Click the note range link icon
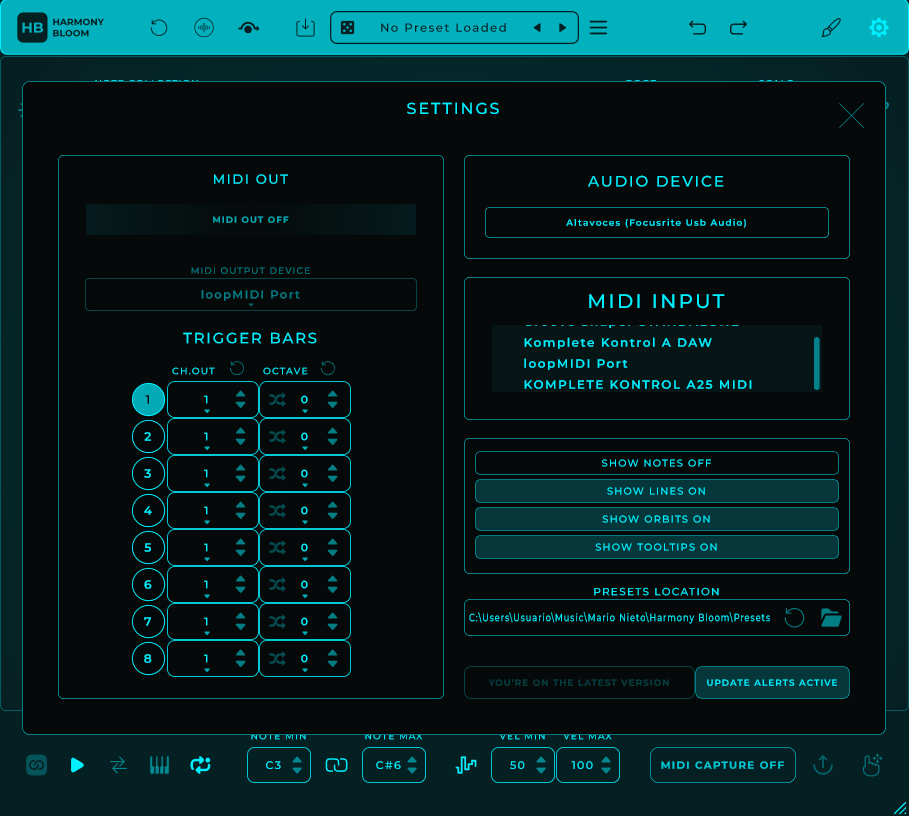 pyautogui.click(x=336, y=765)
